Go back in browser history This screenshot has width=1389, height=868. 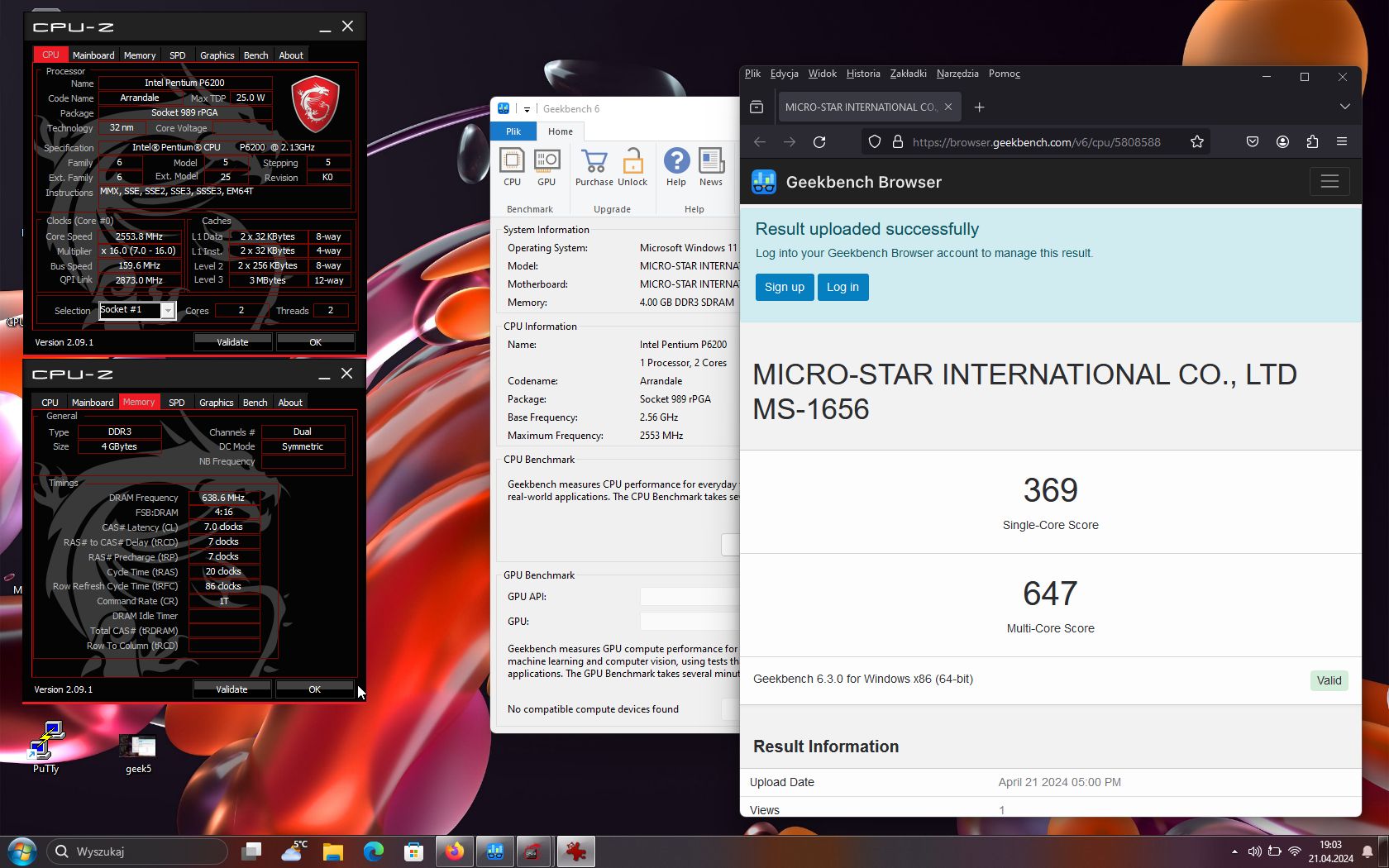coord(760,142)
